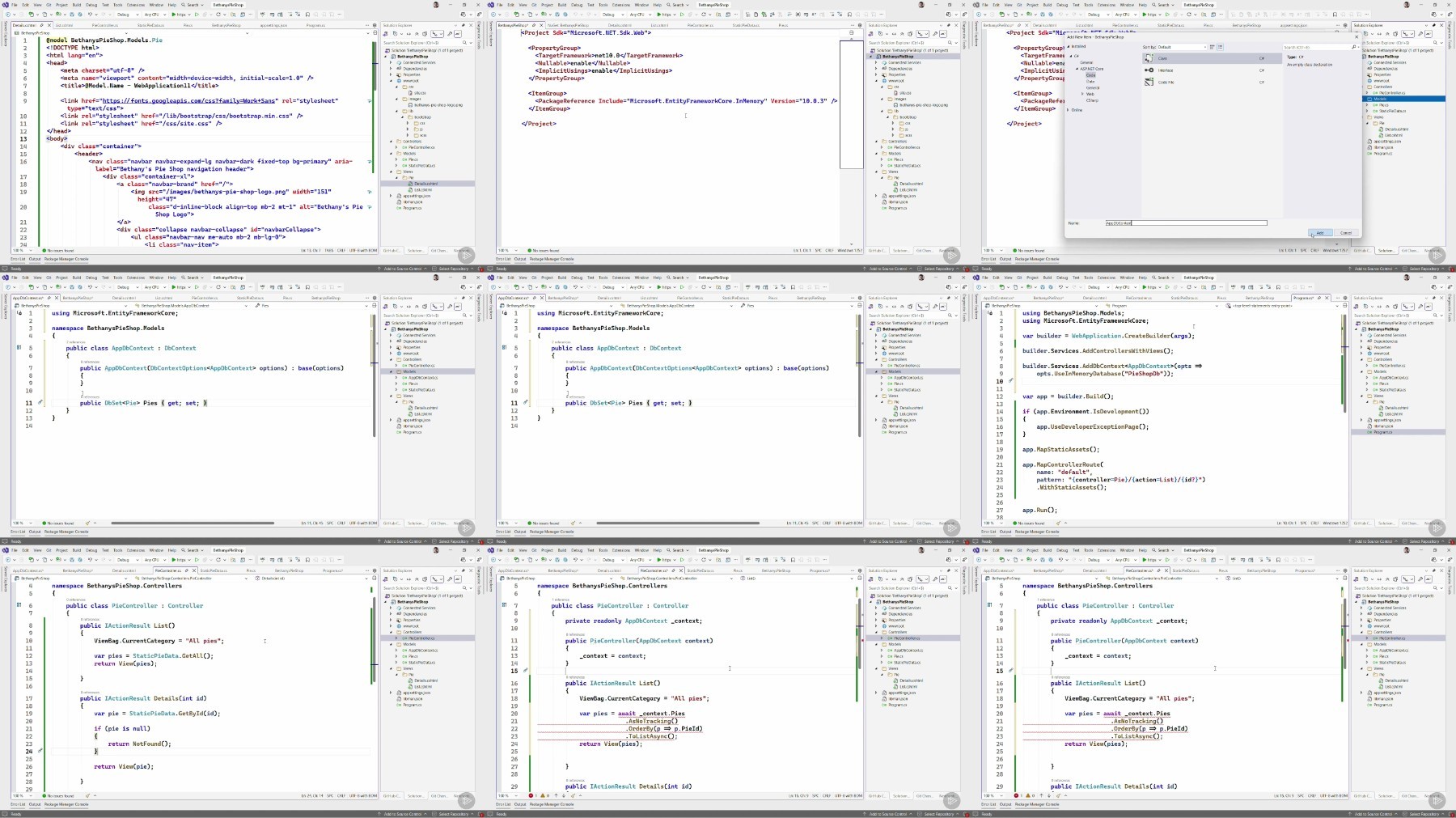Expand the Online node in Add New Item
The height and width of the screenshot is (818, 1456).
click(x=1069, y=110)
